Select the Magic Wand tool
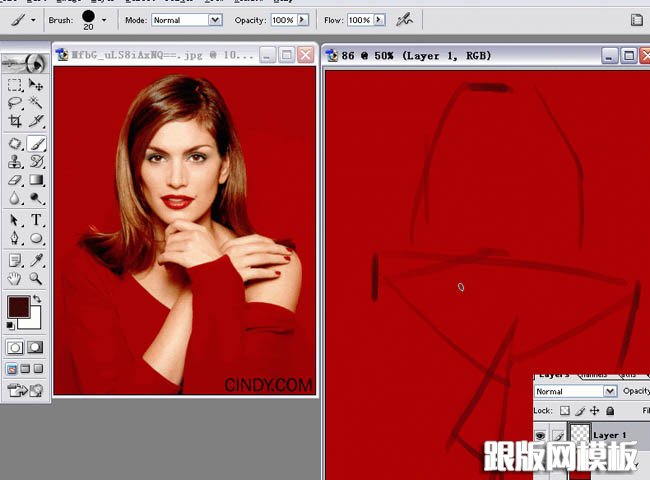This screenshot has width=650, height=480. 36,103
